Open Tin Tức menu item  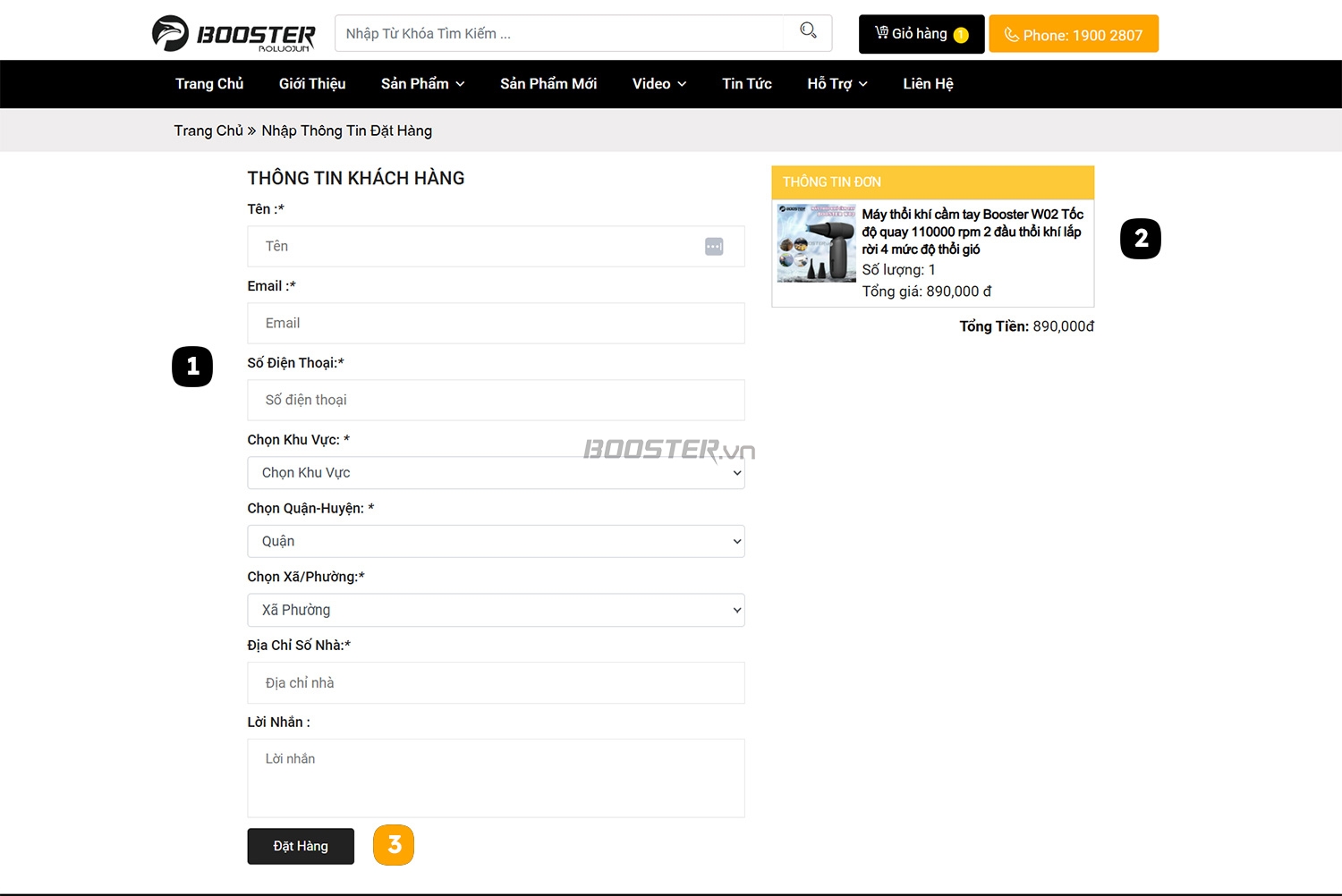coord(747,84)
